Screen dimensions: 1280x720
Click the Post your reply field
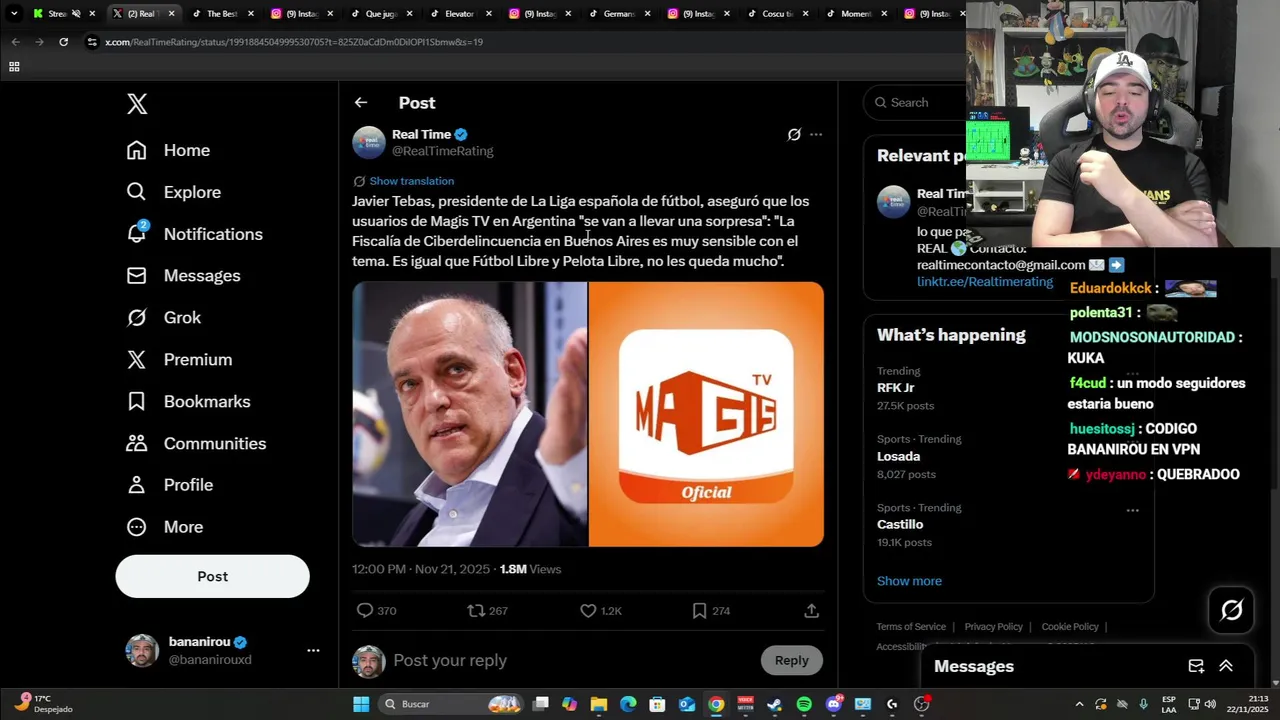(570, 660)
